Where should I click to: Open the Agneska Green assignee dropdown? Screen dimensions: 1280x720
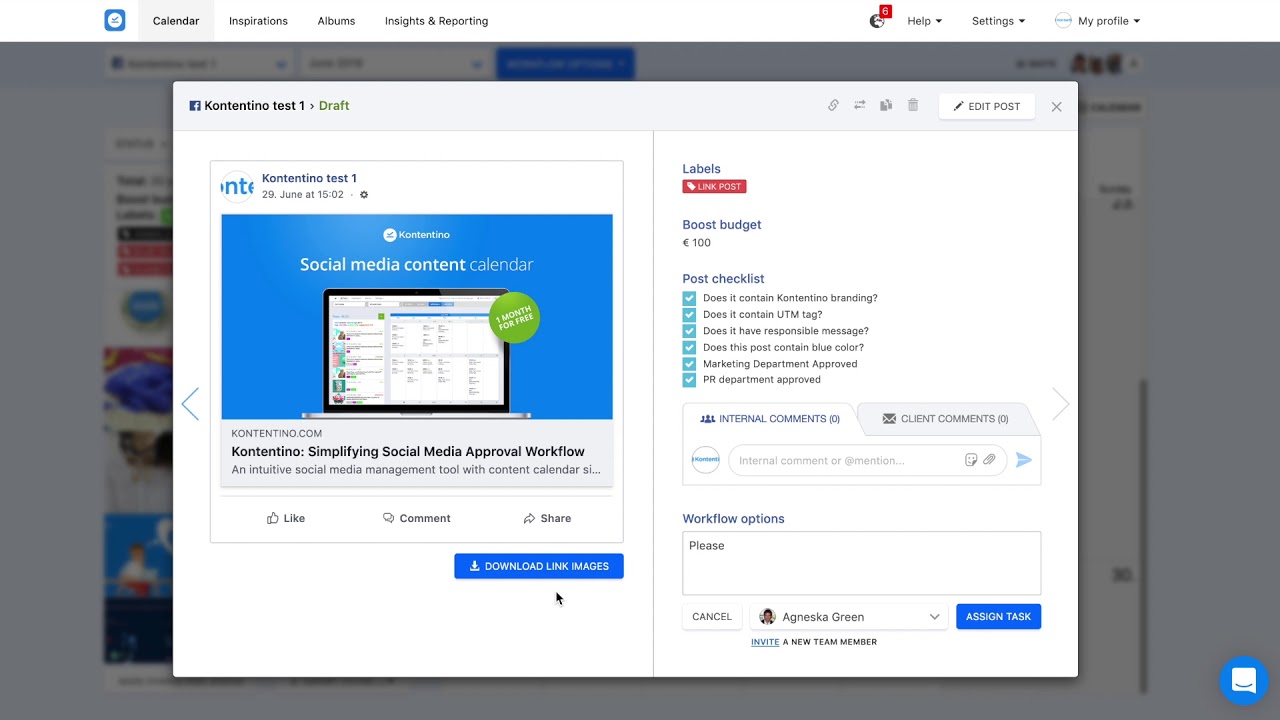[850, 617]
